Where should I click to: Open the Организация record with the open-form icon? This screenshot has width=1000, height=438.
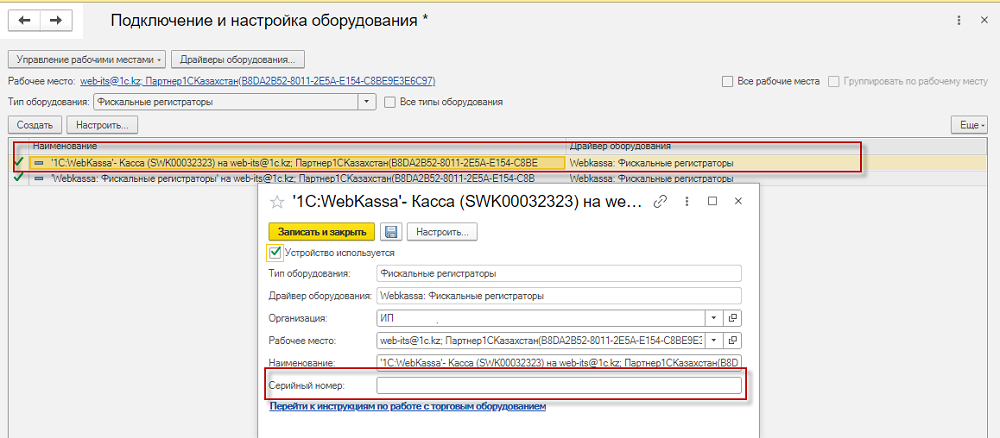732,317
